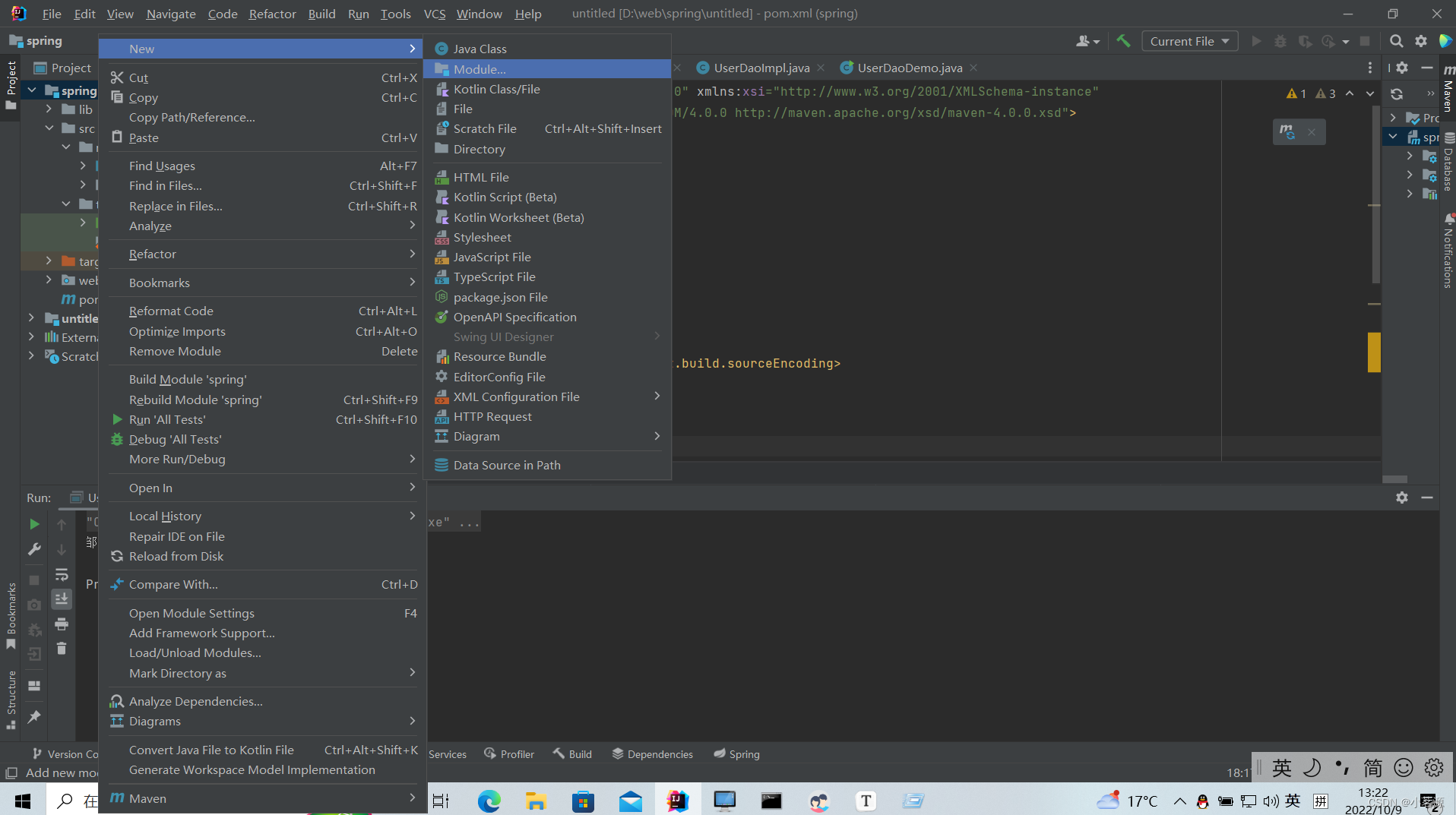This screenshot has width=1456, height=815.
Task: Toggle the Project tool window stripe button
Action: [11, 85]
